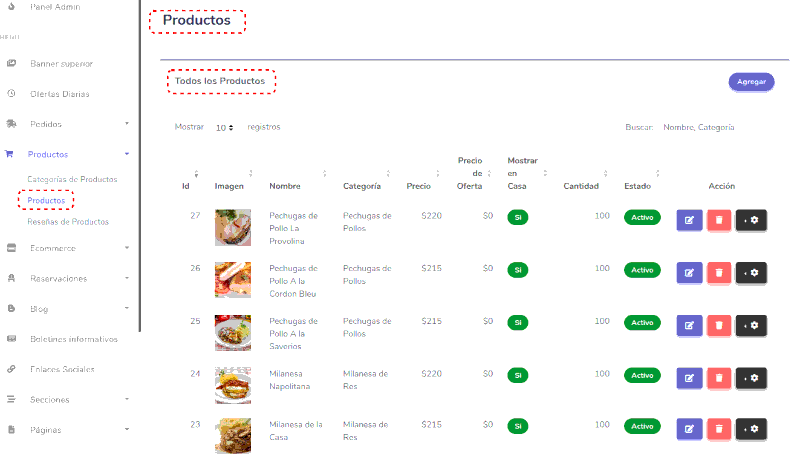Click the Agregar button

pyautogui.click(x=751, y=82)
